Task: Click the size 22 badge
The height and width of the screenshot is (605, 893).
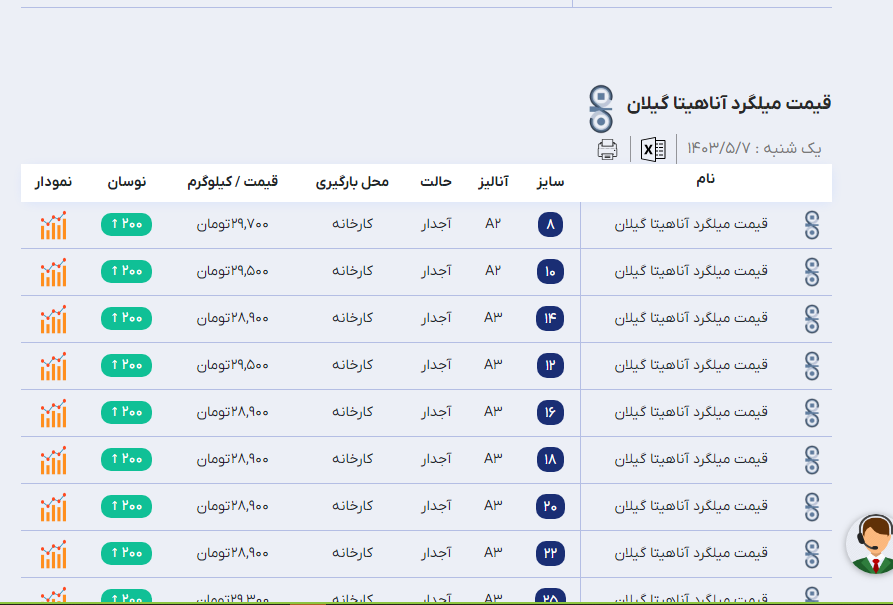Action: point(550,553)
